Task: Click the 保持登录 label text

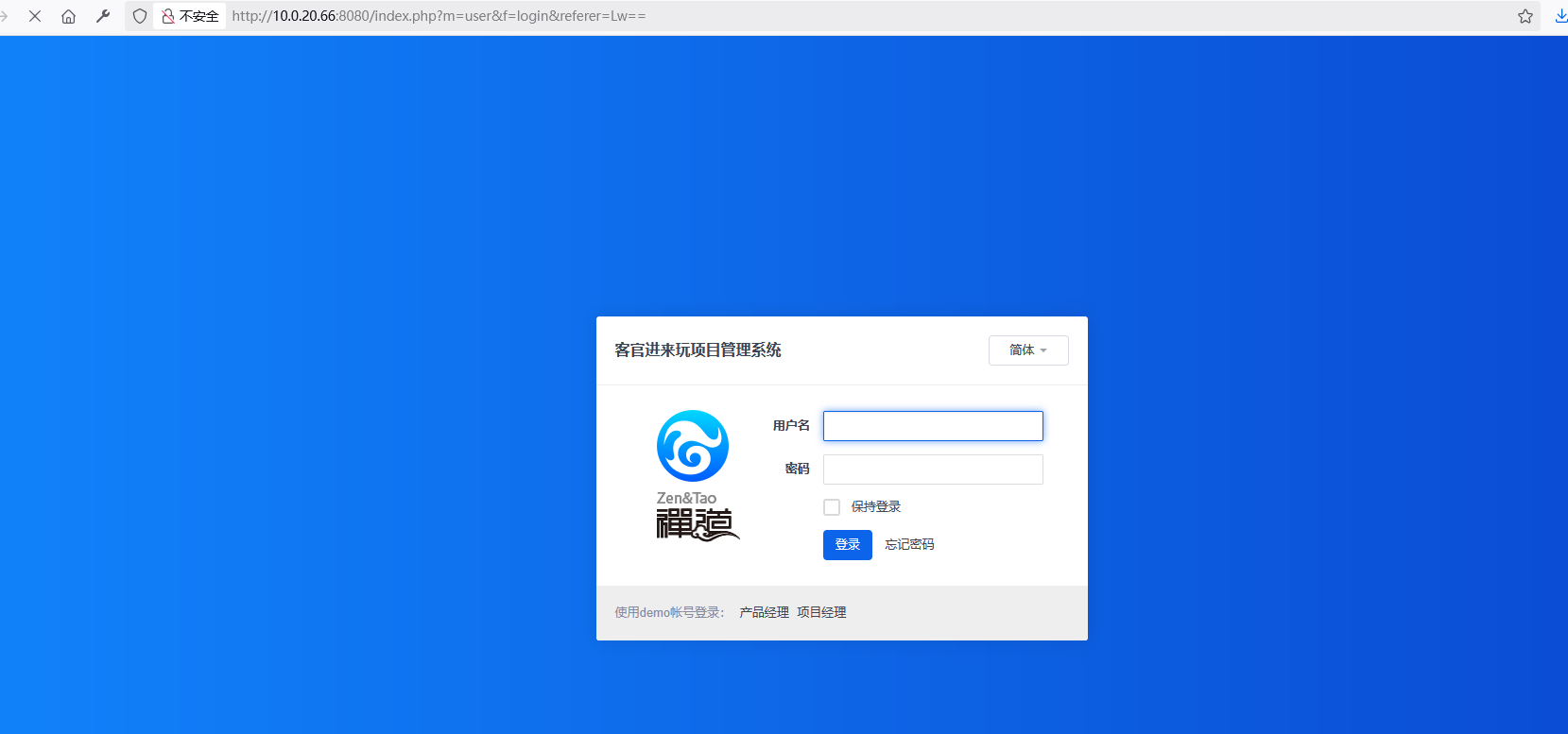Action: [x=875, y=507]
